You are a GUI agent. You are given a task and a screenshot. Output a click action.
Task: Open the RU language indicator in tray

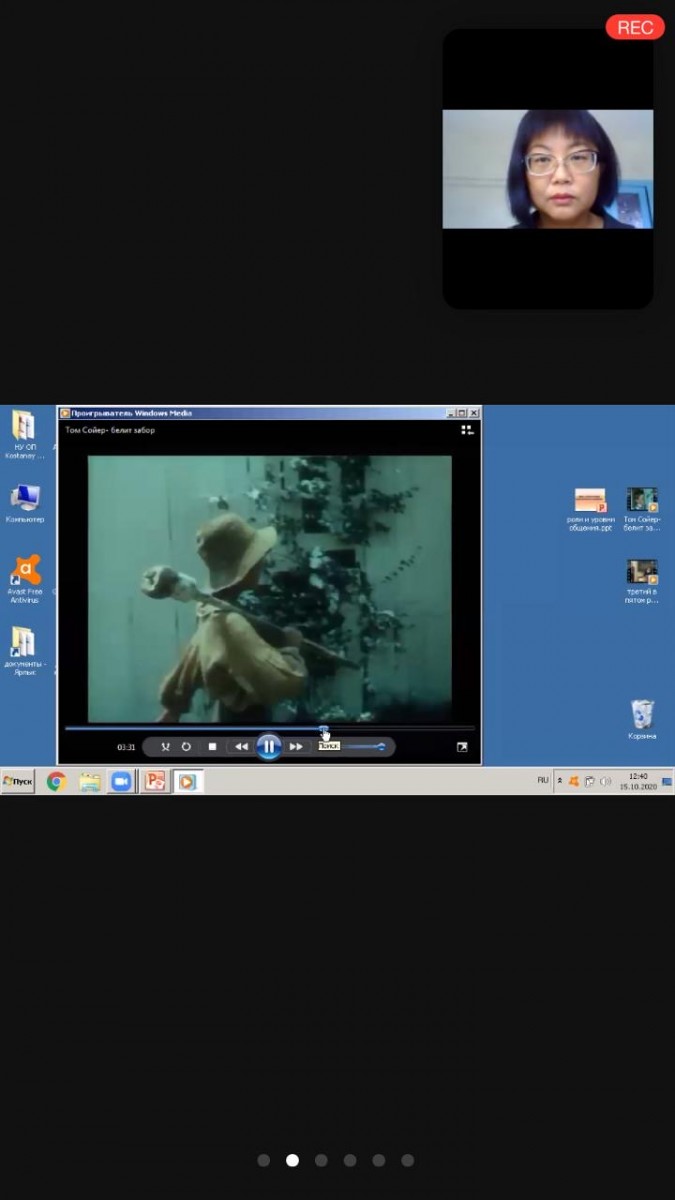pyautogui.click(x=543, y=780)
